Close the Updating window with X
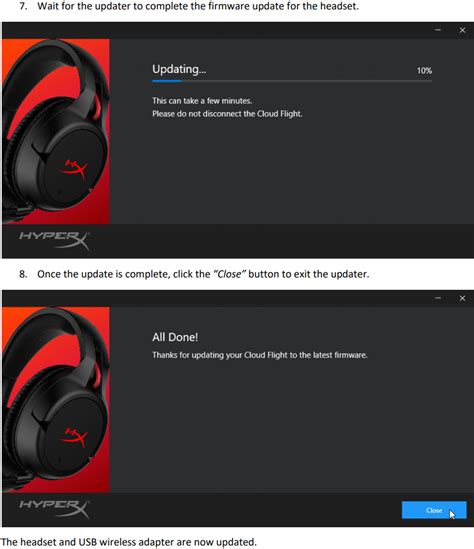The width and height of the screenshot is (474, 549). (462, 30)
